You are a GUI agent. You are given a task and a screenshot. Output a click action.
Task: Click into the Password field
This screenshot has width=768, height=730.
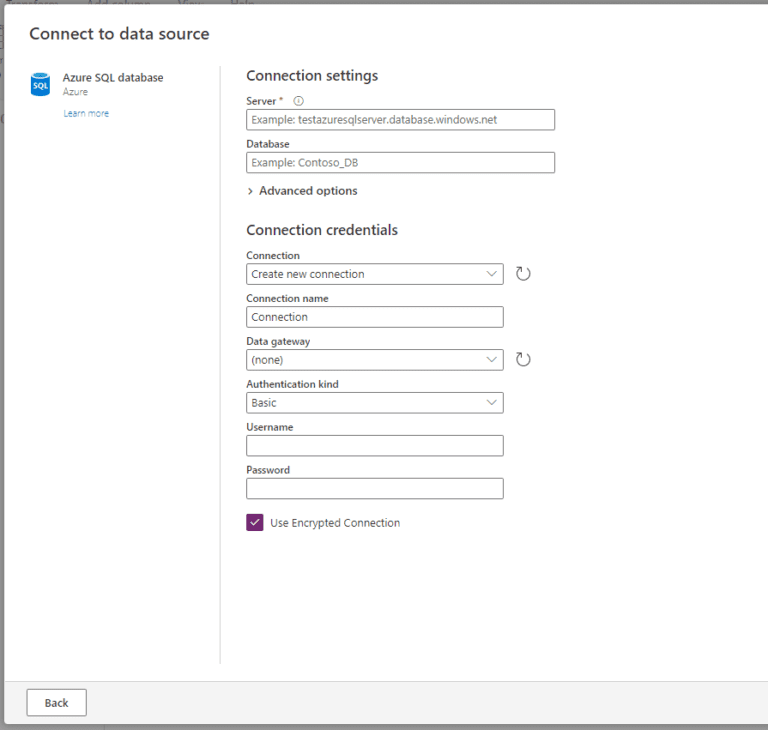coord(375,488)
